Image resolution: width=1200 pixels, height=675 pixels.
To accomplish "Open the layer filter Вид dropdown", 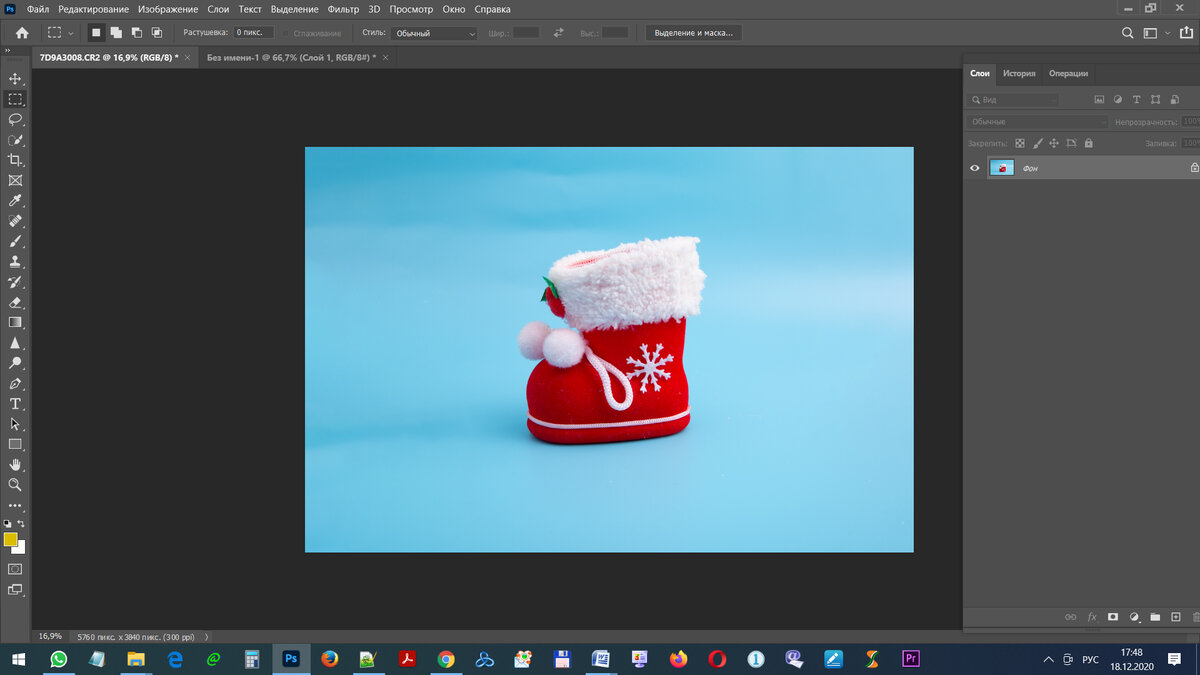I will tap(1014, 100).
